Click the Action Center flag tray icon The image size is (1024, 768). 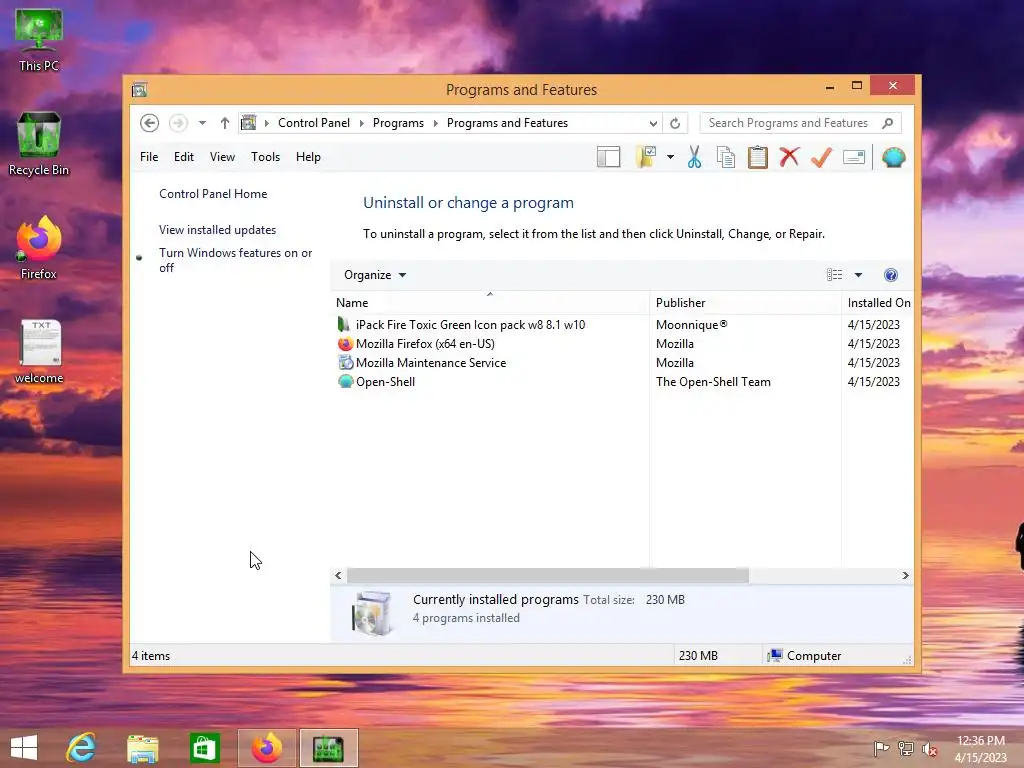coord(881,748)
